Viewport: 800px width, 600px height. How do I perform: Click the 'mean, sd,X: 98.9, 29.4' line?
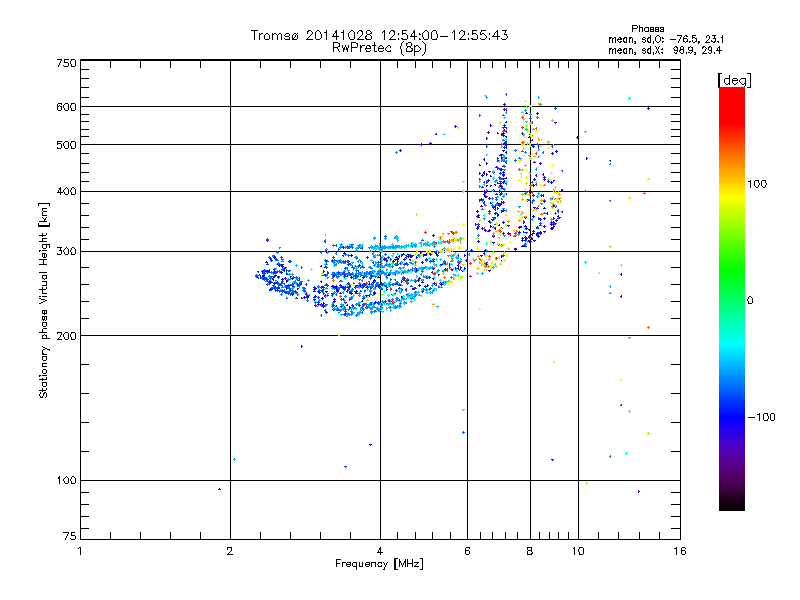click(x=665, y=50)
